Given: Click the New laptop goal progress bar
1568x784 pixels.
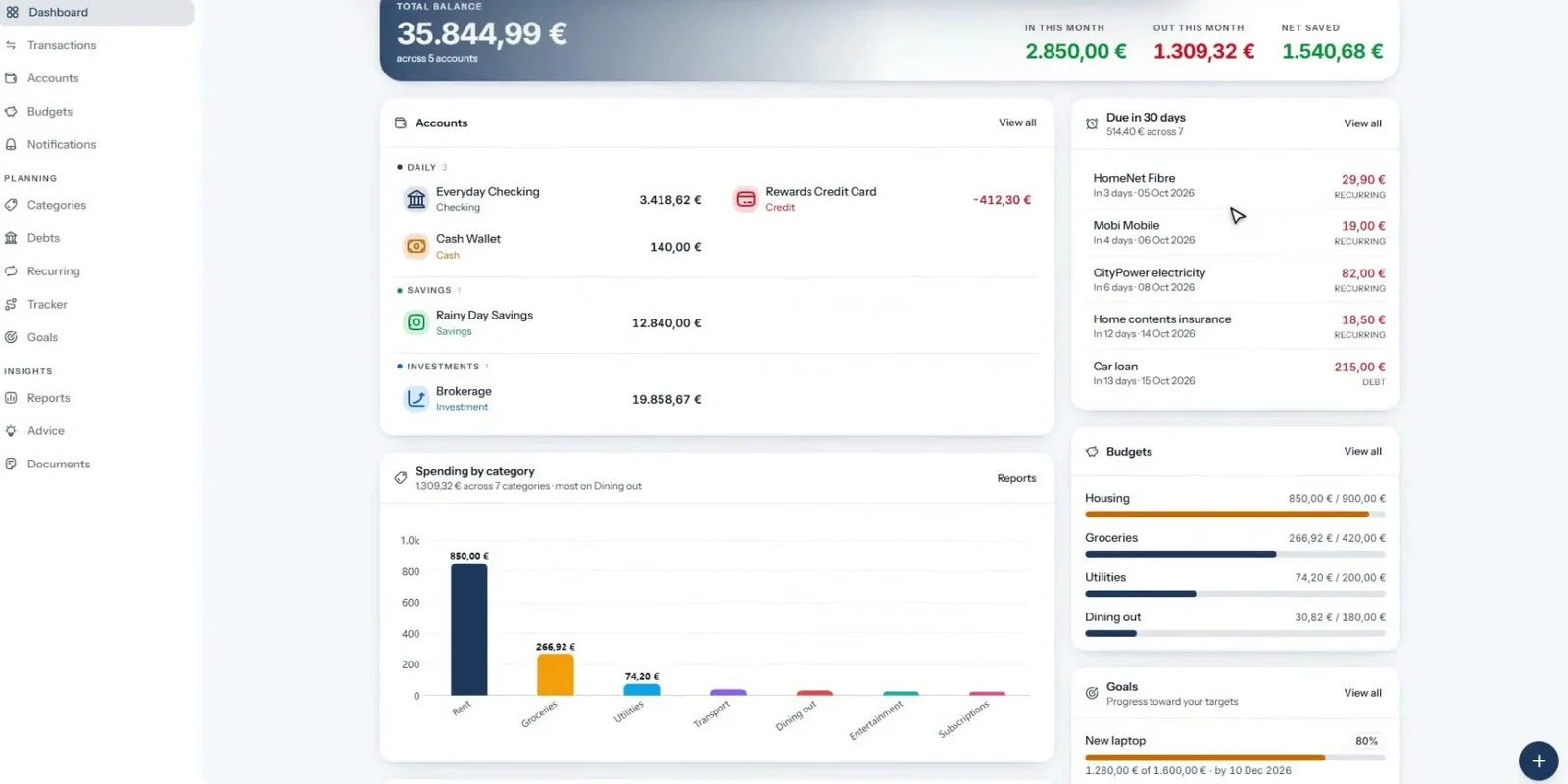Looking at the screenshot, I should pyautogui.click(x=1235, y=758).
